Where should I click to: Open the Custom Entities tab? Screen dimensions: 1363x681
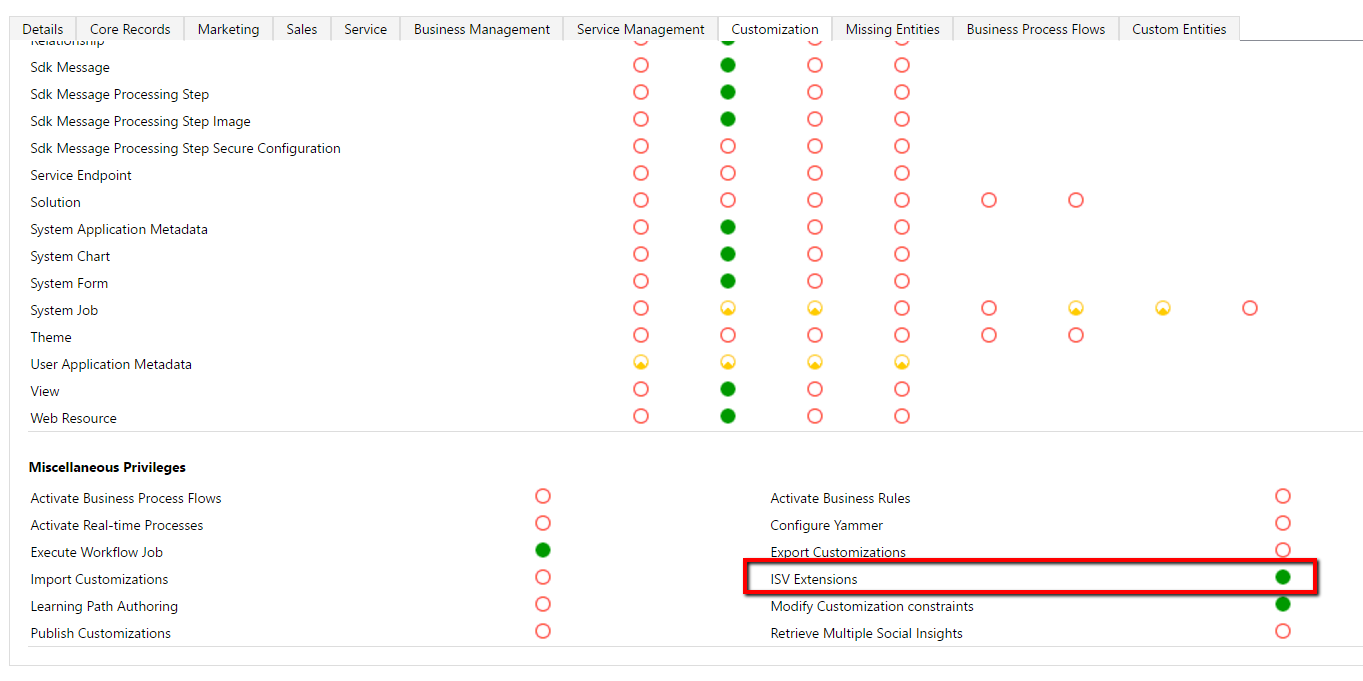pos(1178,29)
